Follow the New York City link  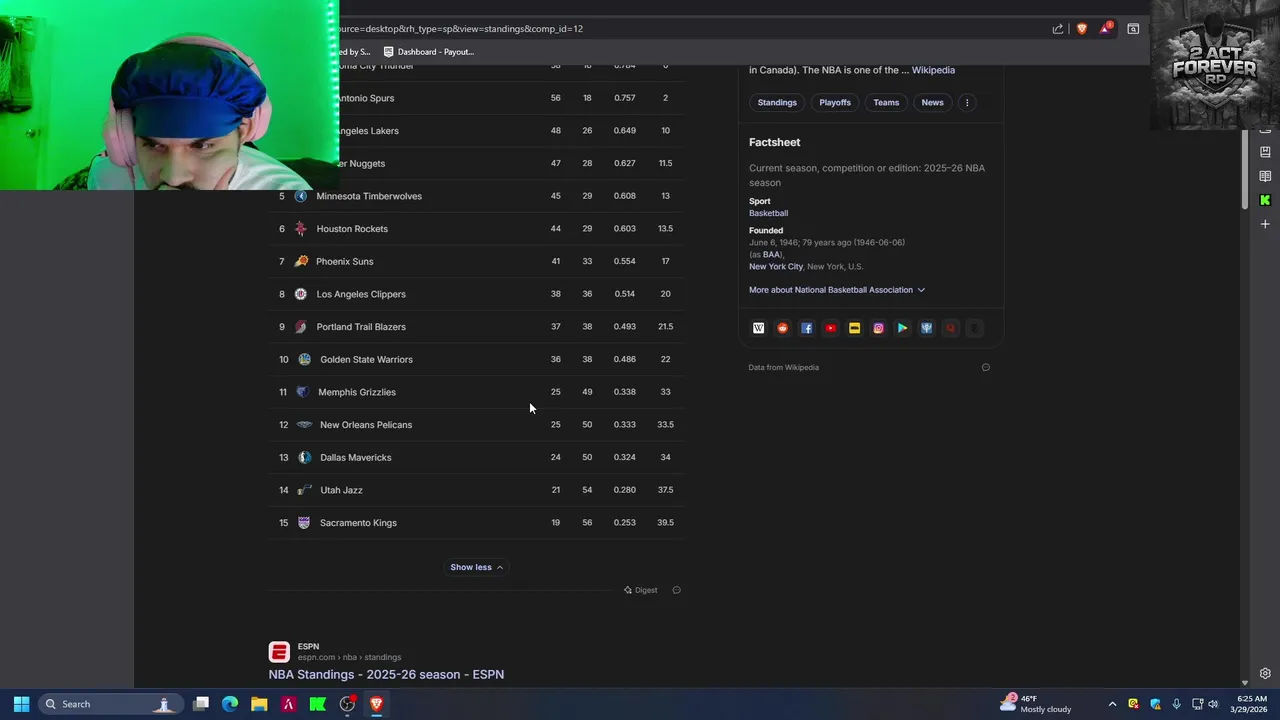pyautogui.click(x=776, y=266)
